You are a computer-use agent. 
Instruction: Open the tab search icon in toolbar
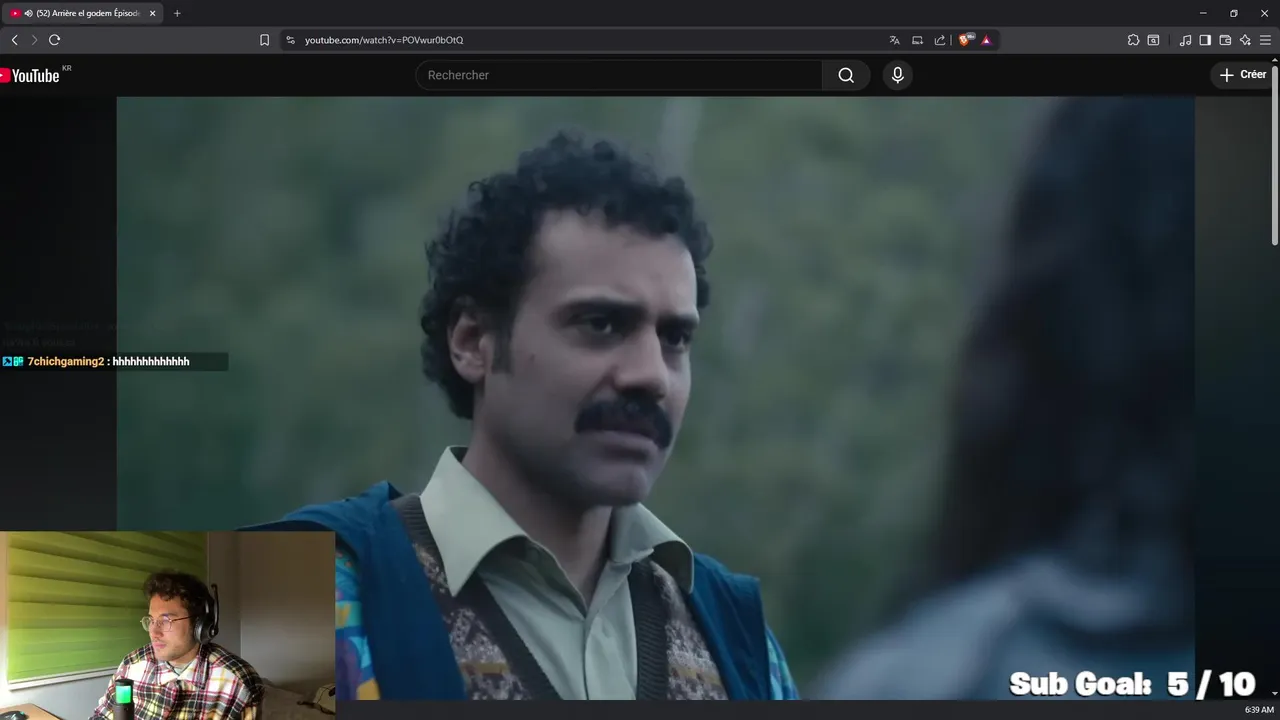(1153, 40)
